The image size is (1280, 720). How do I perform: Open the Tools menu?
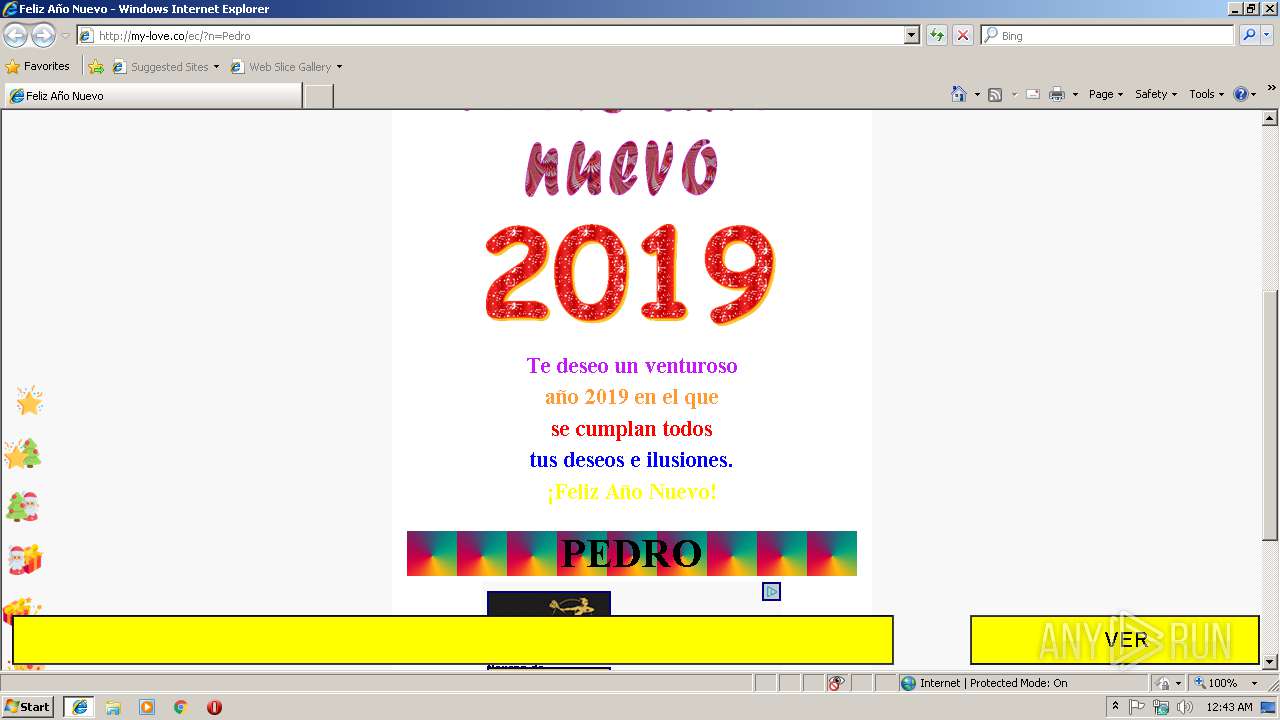[x=1206, y=94]
